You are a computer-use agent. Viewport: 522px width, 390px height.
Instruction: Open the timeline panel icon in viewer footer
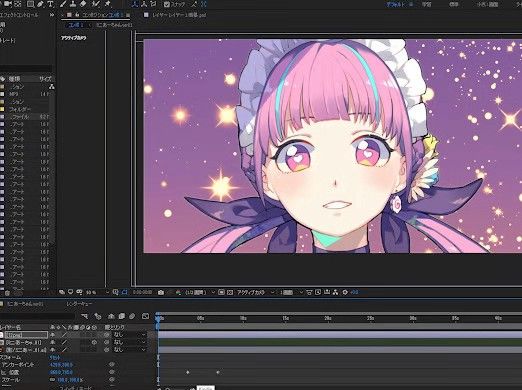(327, 292)
